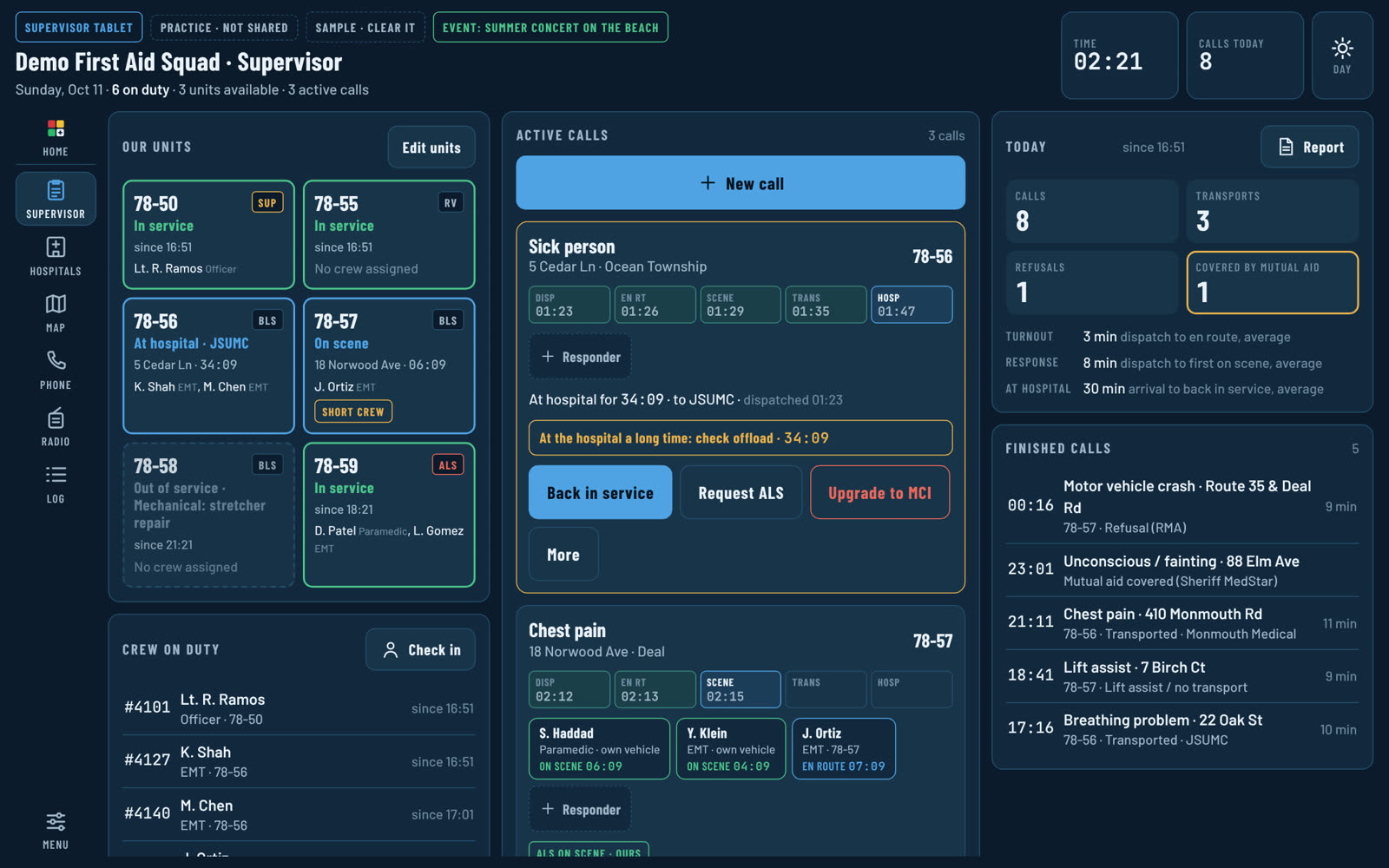Click Request ALS button
Image resolution: width=1389 pixels, height=868 pixels.
[741, 492]
